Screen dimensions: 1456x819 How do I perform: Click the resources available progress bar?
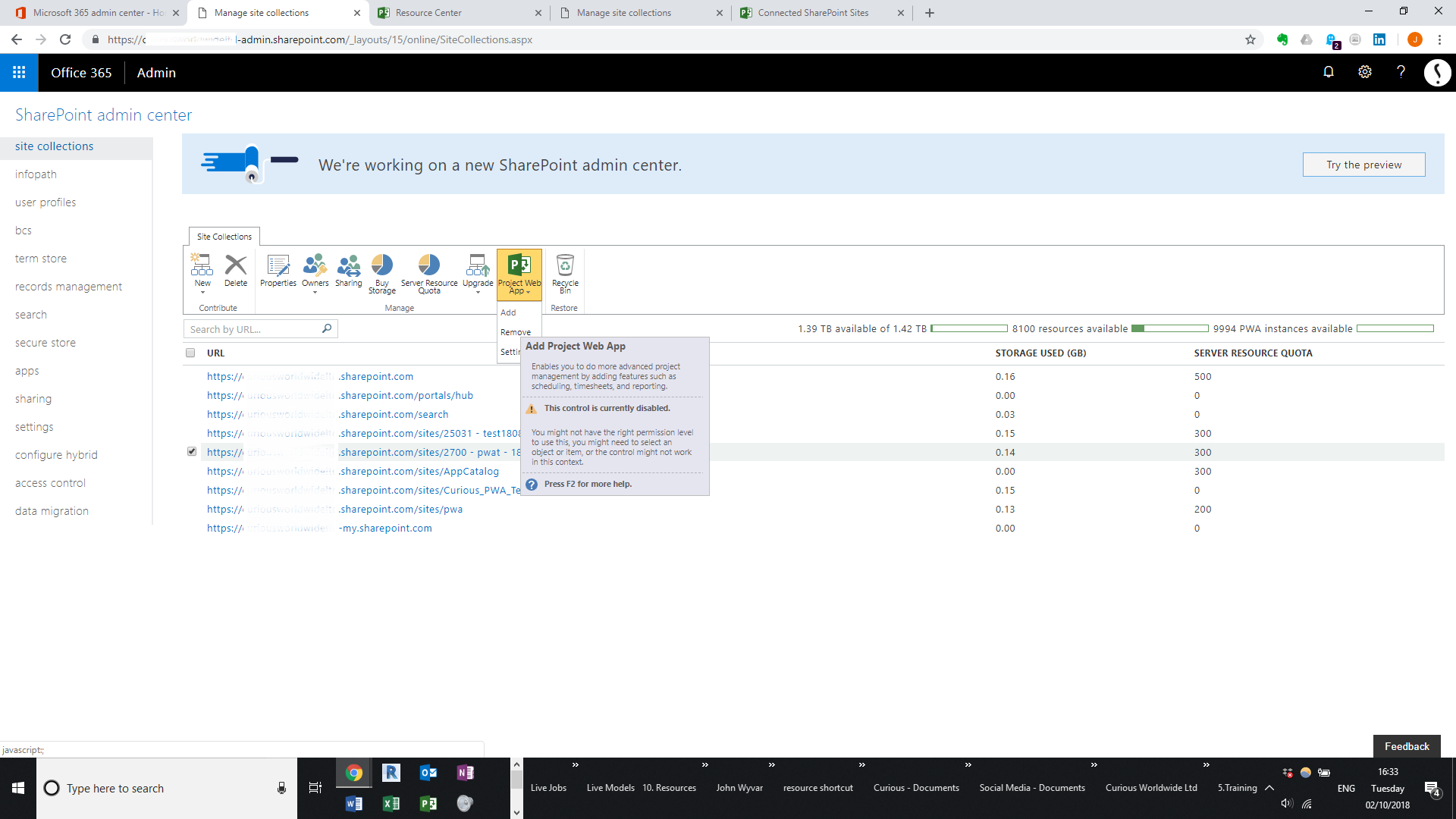coord(1170,328)
